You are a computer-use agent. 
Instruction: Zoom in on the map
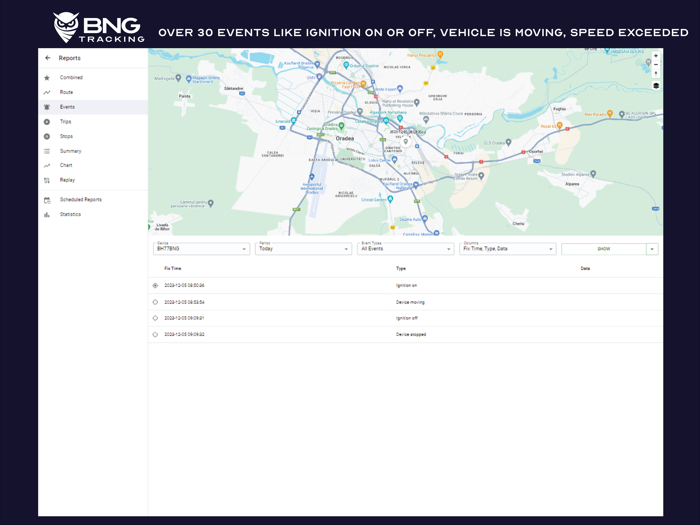click(x=656, y=56)
